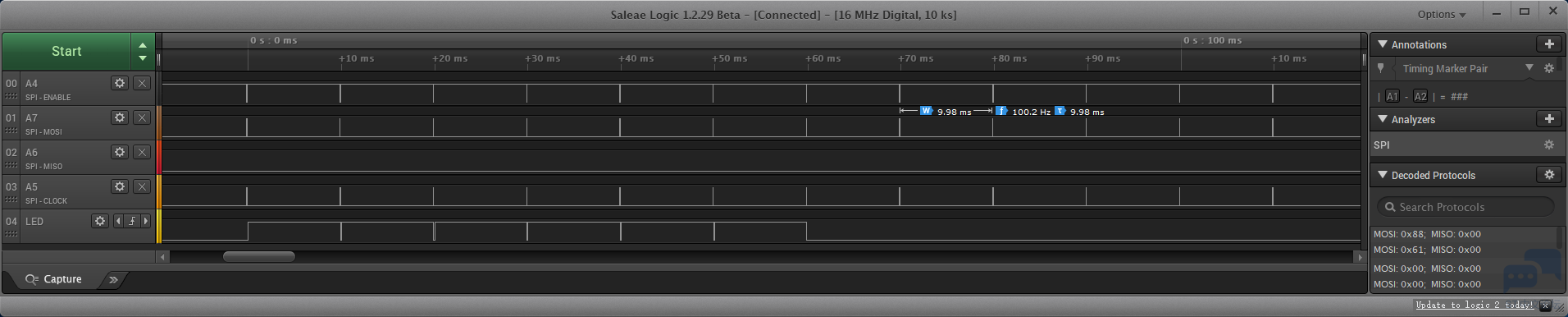Image resolution: width=1568 pixels, height=317 pixels.
Task: Open the Options menu
Action: point(1442,14)
